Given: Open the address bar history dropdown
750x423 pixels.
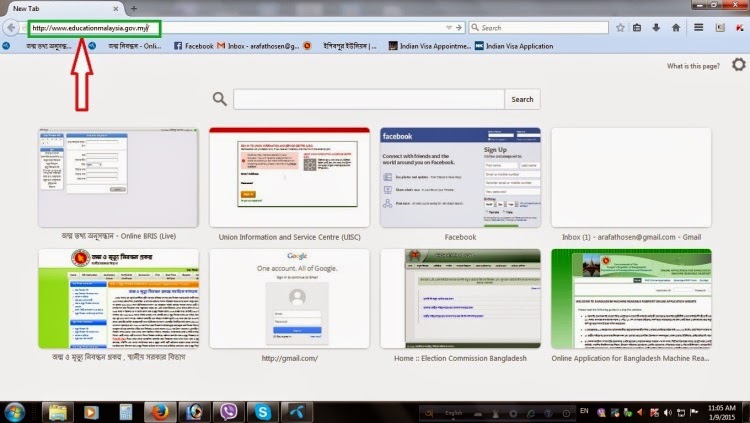Looking at the screenshot, I should click(449, 28).
